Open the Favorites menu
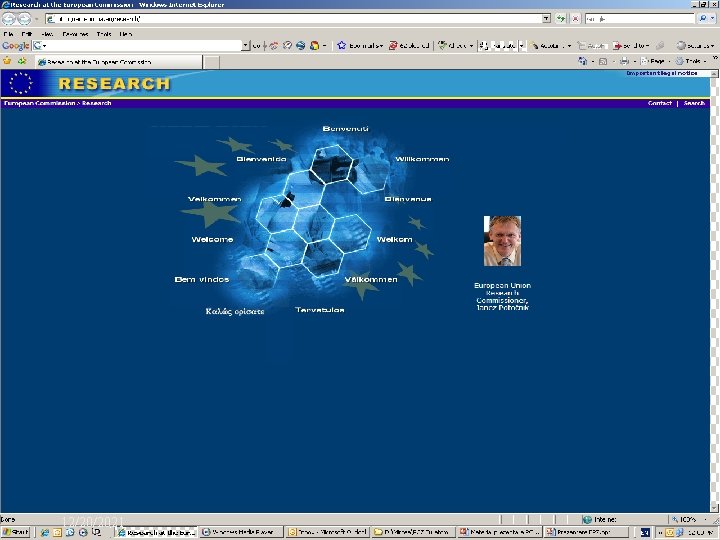The image size is (720, 540). pyautogui.click(x=75, y=34)
